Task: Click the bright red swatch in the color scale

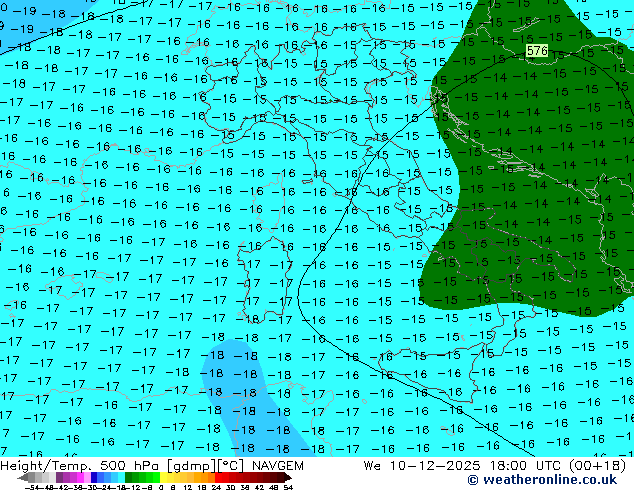Action: [218, 477]
